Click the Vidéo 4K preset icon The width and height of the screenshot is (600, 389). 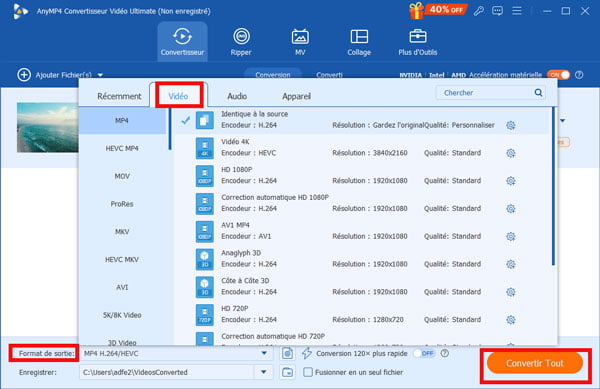pyautogui.click(x=205, y=148)
